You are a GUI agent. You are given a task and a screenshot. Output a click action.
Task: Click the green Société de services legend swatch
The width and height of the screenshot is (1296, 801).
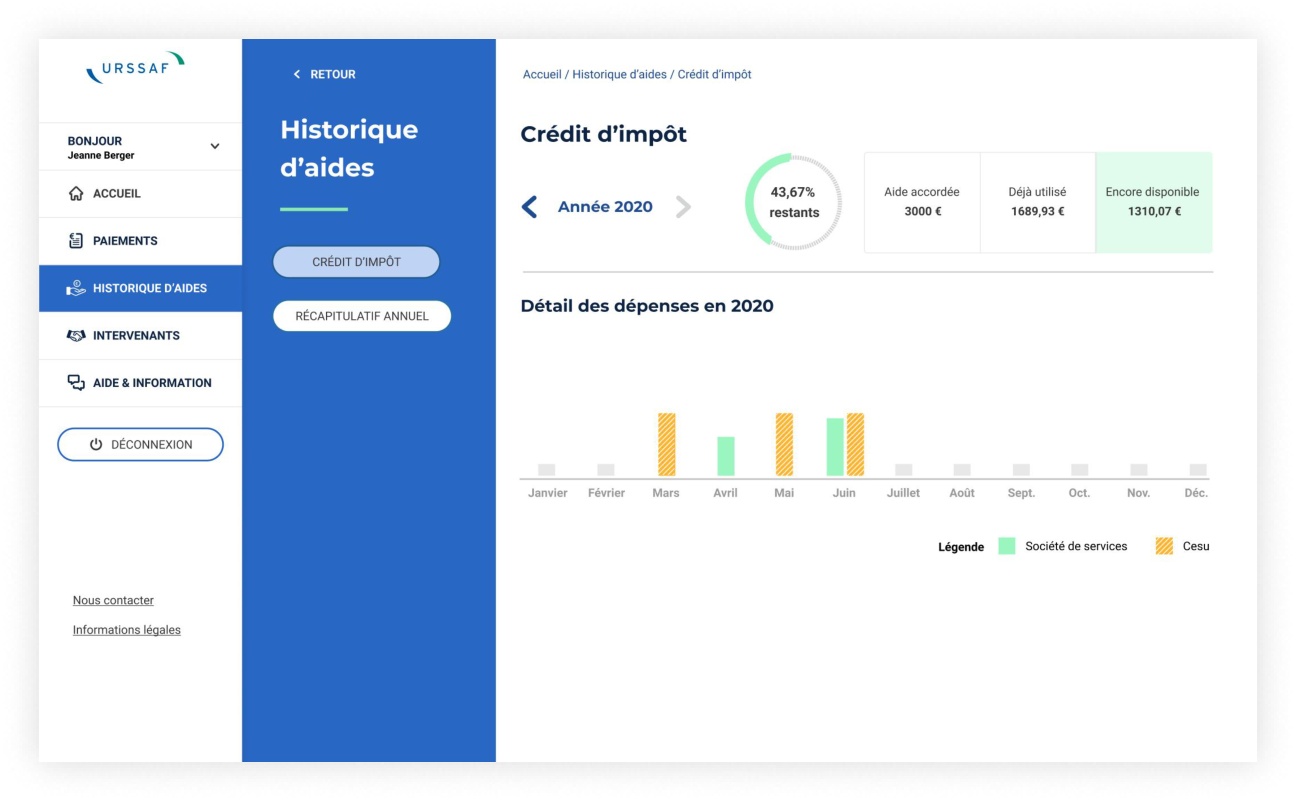[x=1007, y=546]
